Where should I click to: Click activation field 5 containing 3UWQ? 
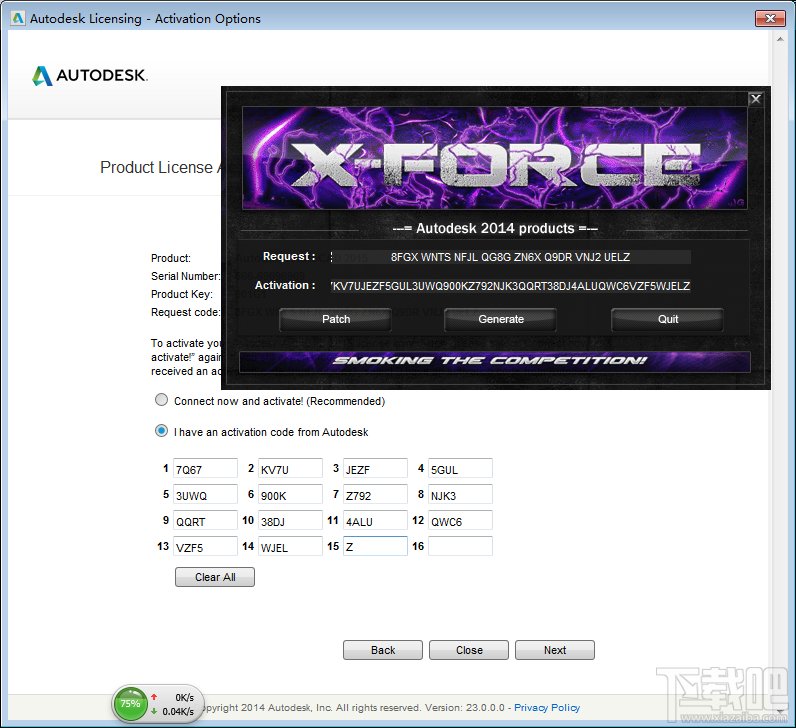point(205,494)
